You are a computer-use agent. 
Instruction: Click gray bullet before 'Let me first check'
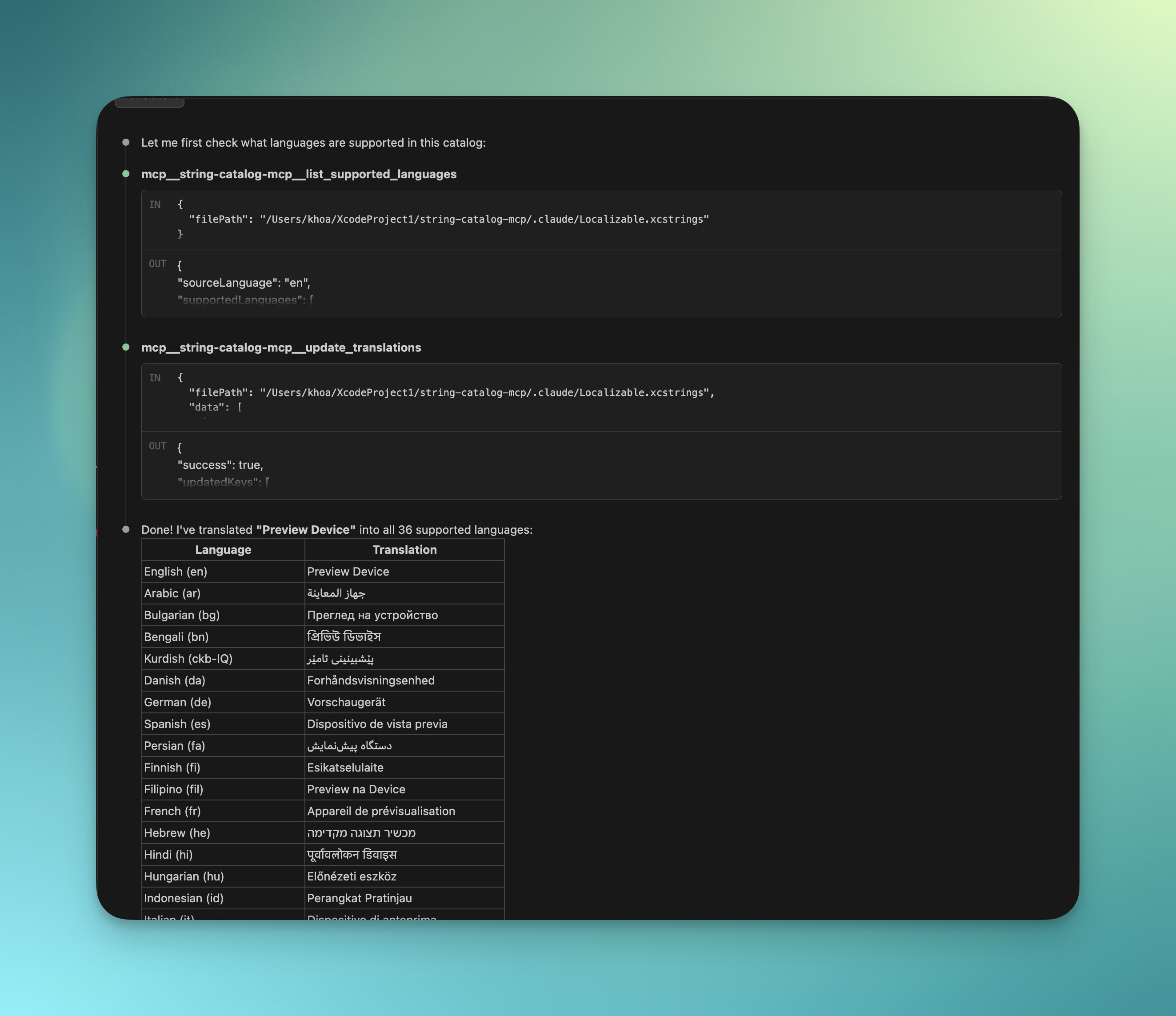(x=126, y=143)
